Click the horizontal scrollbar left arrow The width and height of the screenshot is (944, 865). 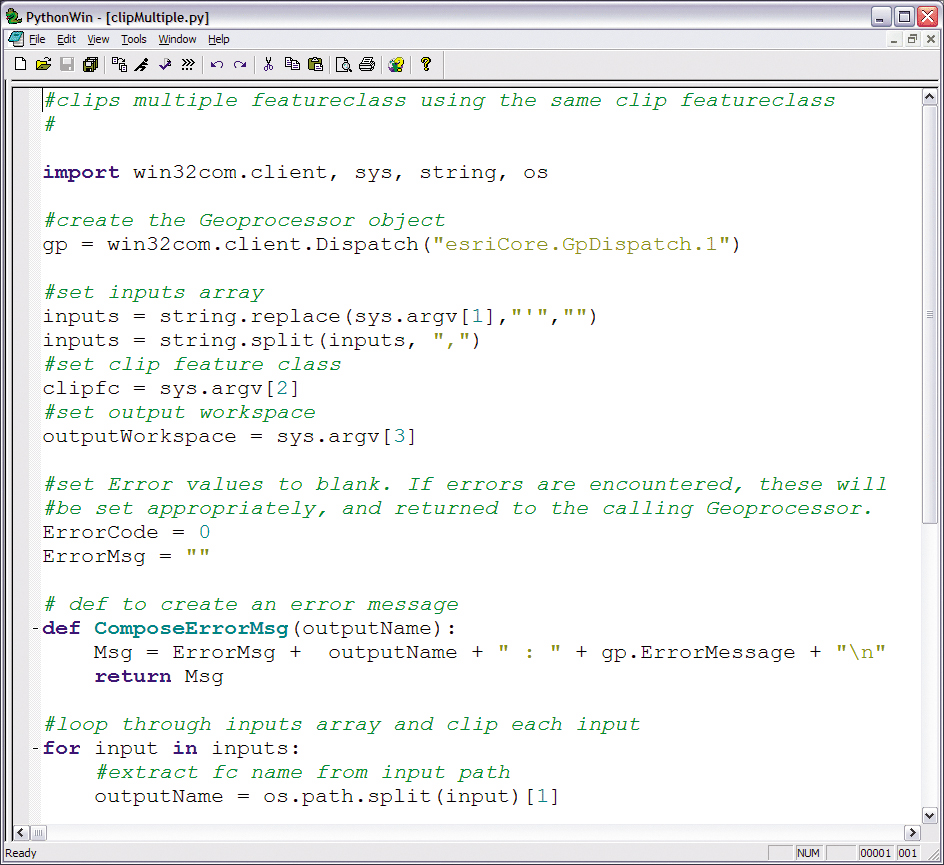pos(20,832)
